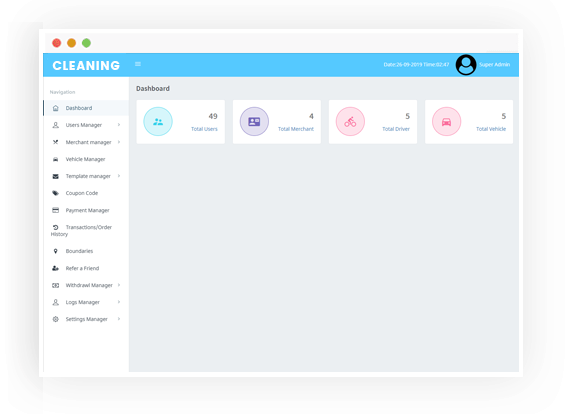This screenshot has width=565, height=415.
Task: Click the Total Driver bicycle icon
Action: (x=350, y=121)
